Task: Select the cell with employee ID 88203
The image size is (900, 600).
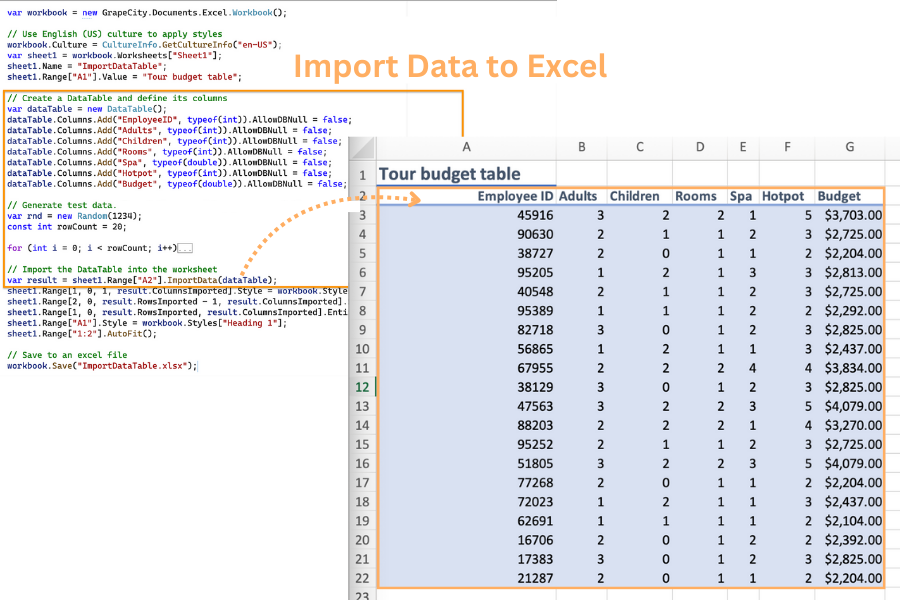Action: pos(466,425)
